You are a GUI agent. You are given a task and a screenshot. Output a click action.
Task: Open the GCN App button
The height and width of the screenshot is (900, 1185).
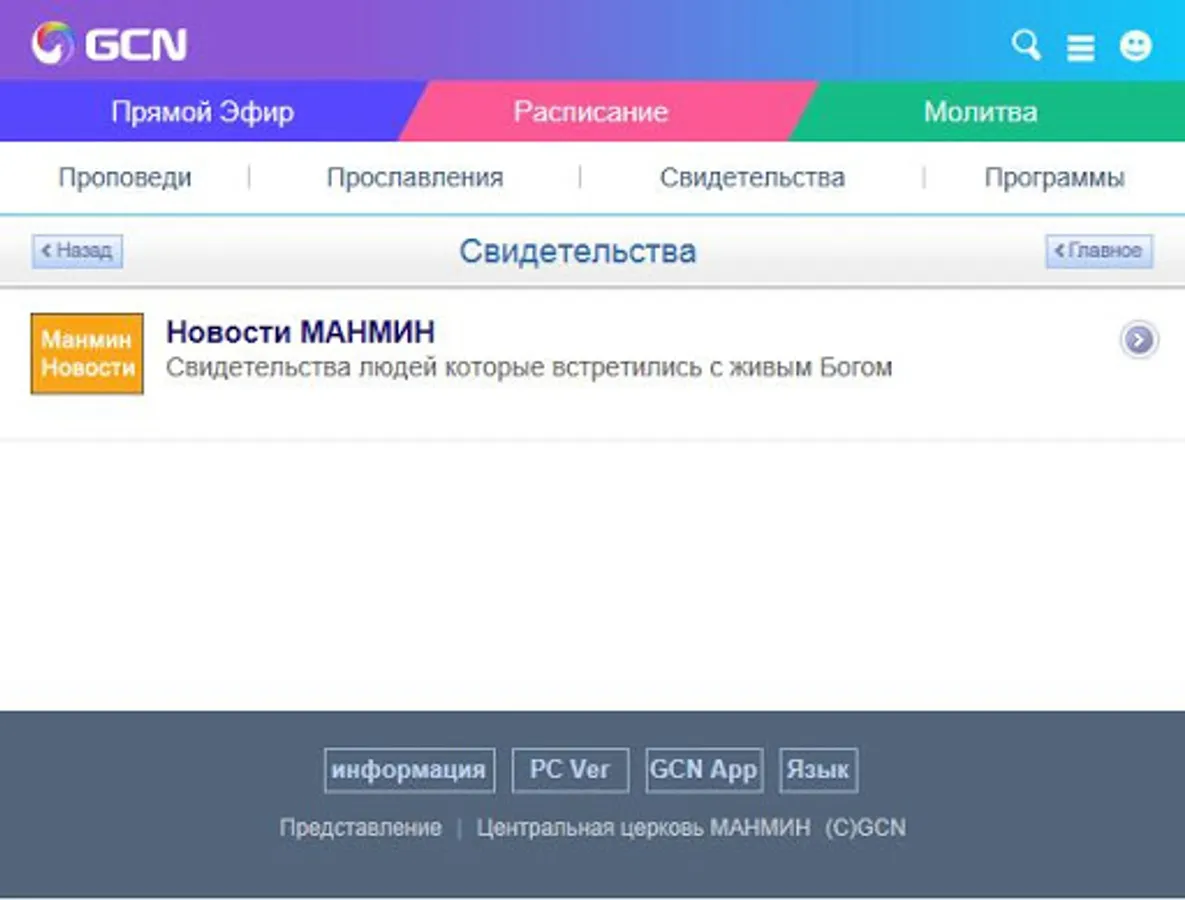[704, 770]
